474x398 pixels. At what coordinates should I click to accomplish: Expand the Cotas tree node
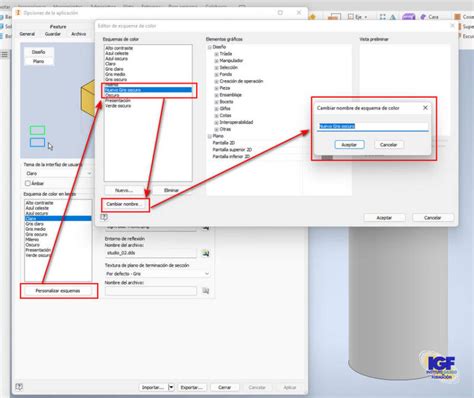[216, 116]
